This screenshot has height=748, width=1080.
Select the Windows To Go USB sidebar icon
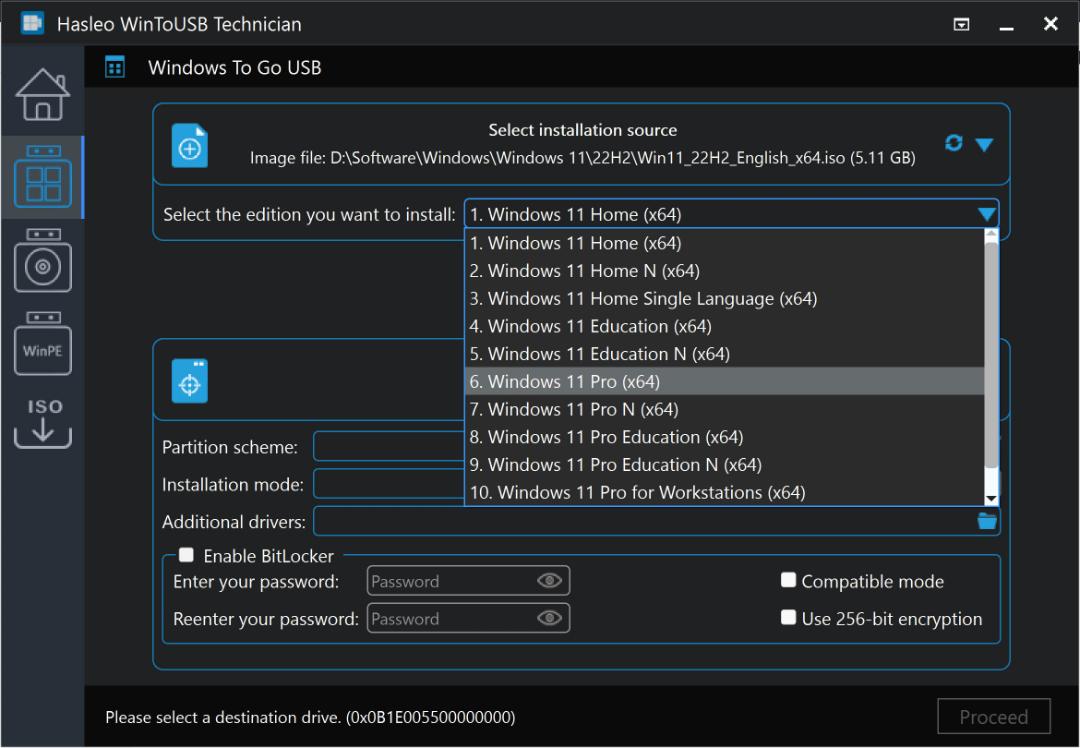click(x=43, y=177)
